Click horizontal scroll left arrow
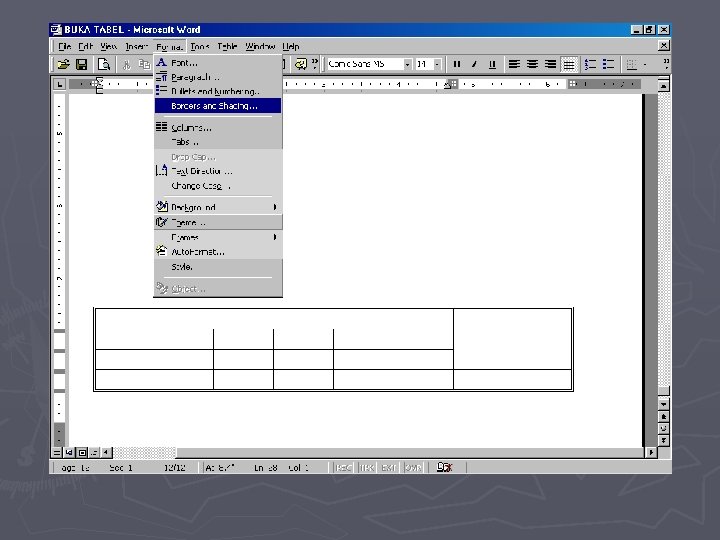 point(107,453)
